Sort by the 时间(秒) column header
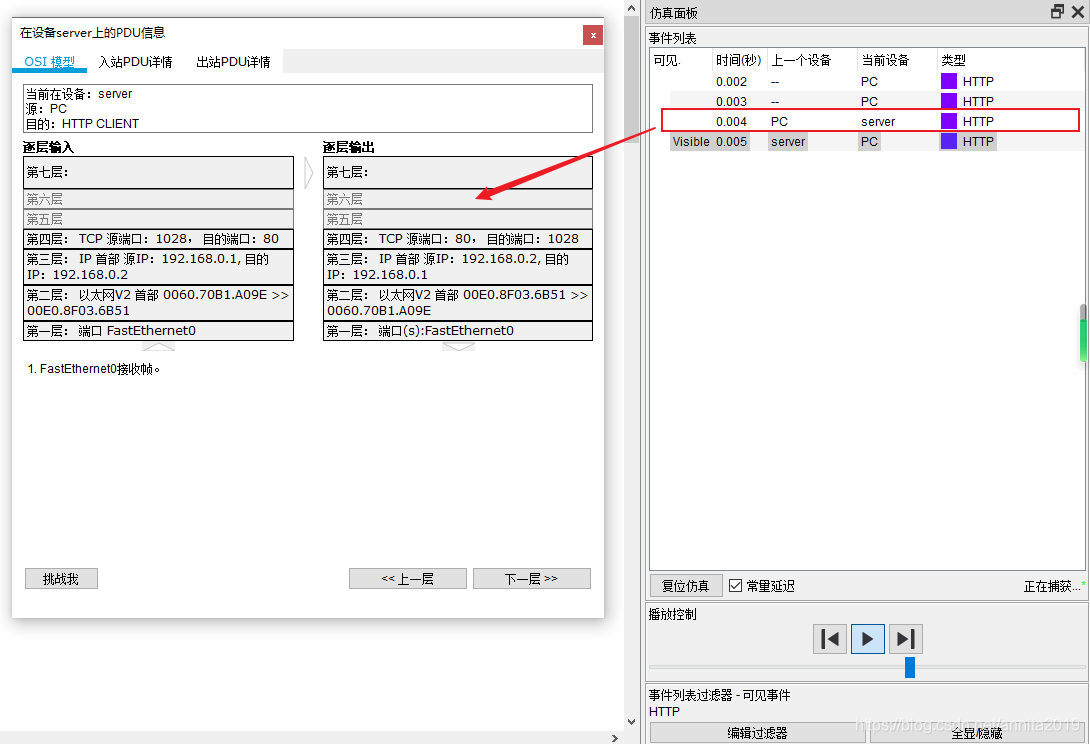This screenshot has height=744, width=1090. coord(739,60)
